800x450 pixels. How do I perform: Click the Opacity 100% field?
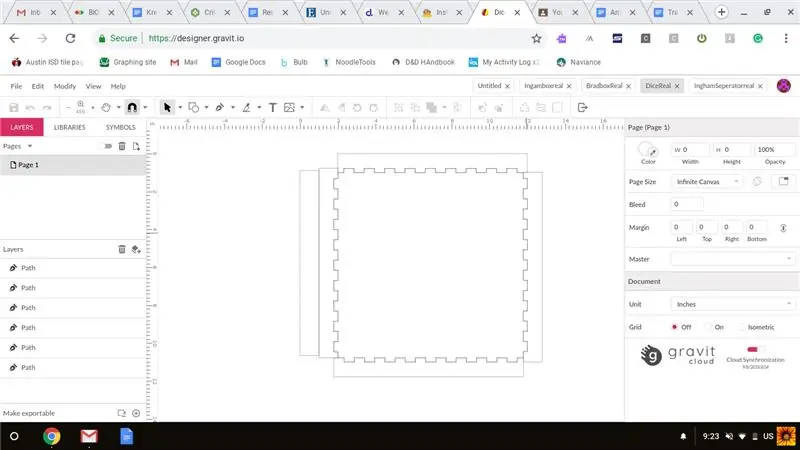(774, 149)
